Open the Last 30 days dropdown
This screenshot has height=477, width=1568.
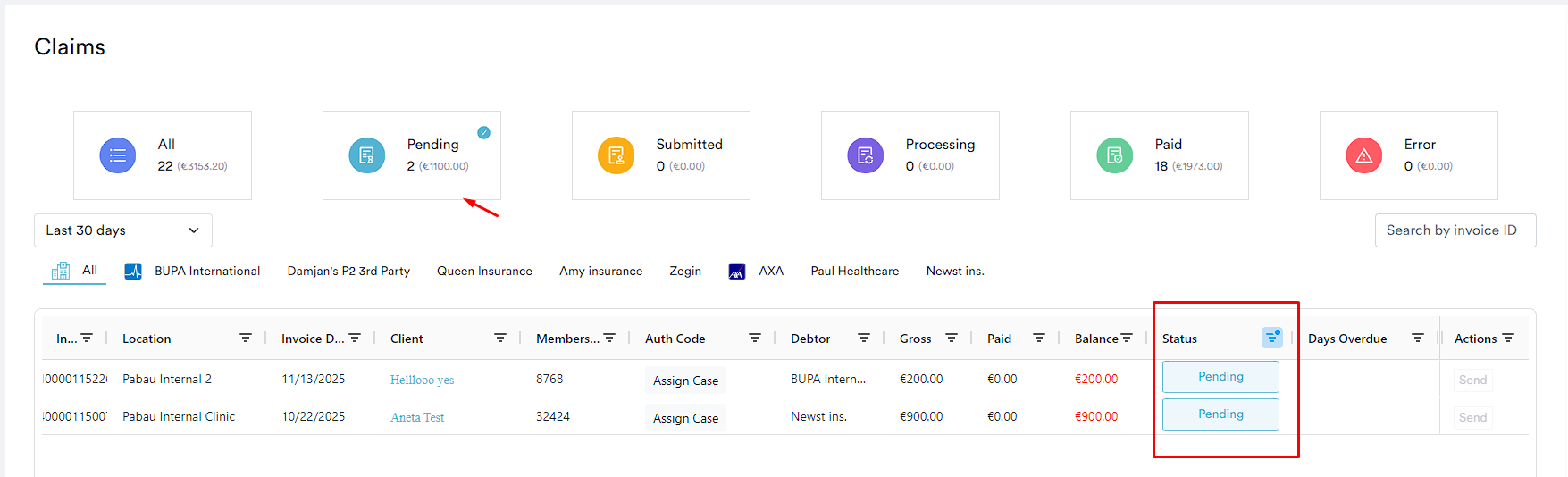[x=123, y=230]
